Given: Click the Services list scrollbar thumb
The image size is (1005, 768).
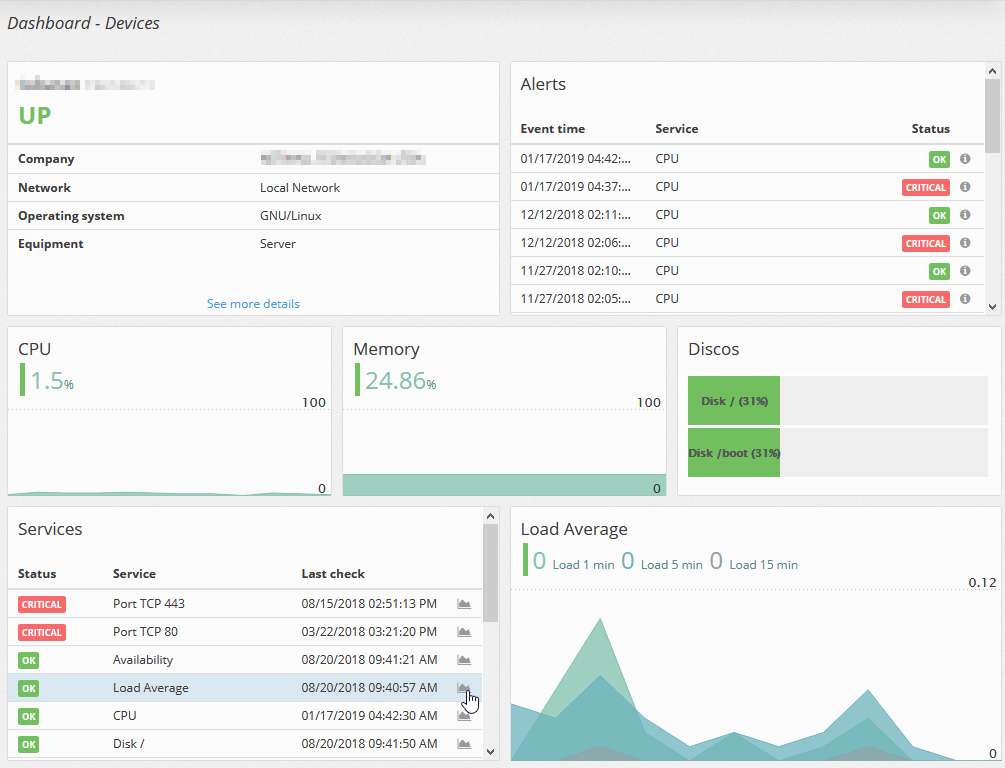Looking at the screenshot, I should point(490,573).
